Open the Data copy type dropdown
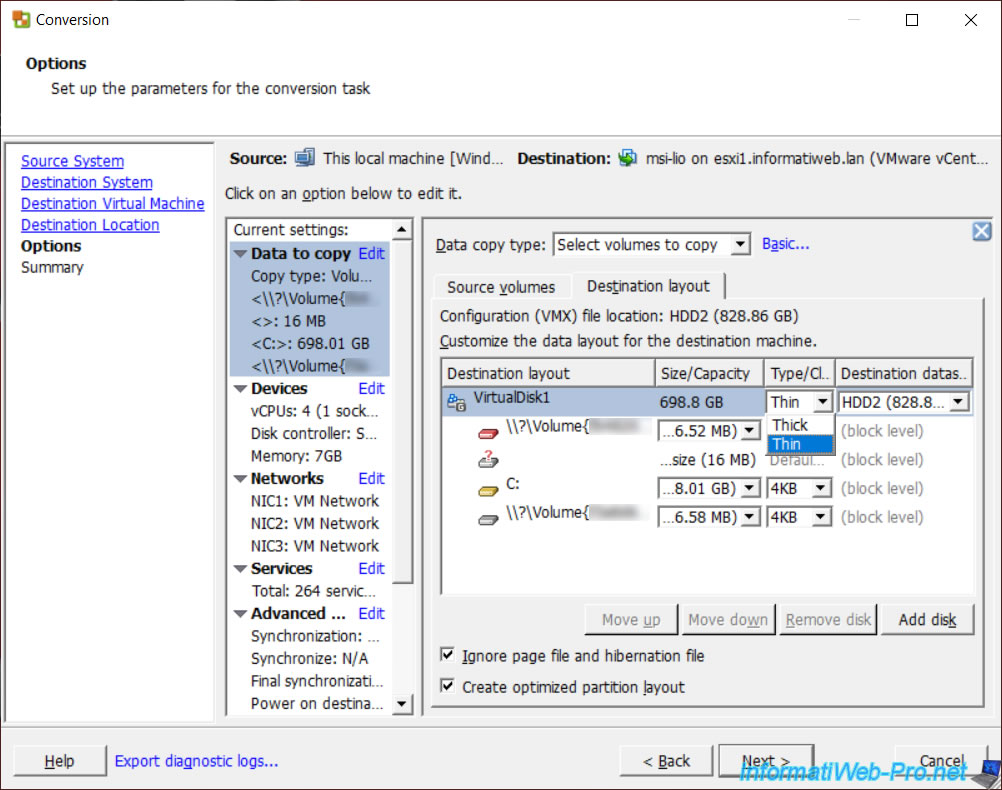The image size is (1002, 790). click(x=740, y=245)
